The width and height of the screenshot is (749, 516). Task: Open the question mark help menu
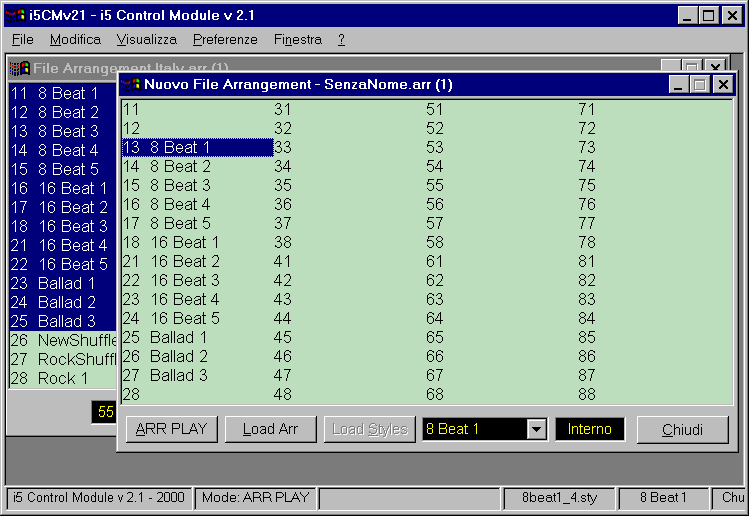click(341, 40)
